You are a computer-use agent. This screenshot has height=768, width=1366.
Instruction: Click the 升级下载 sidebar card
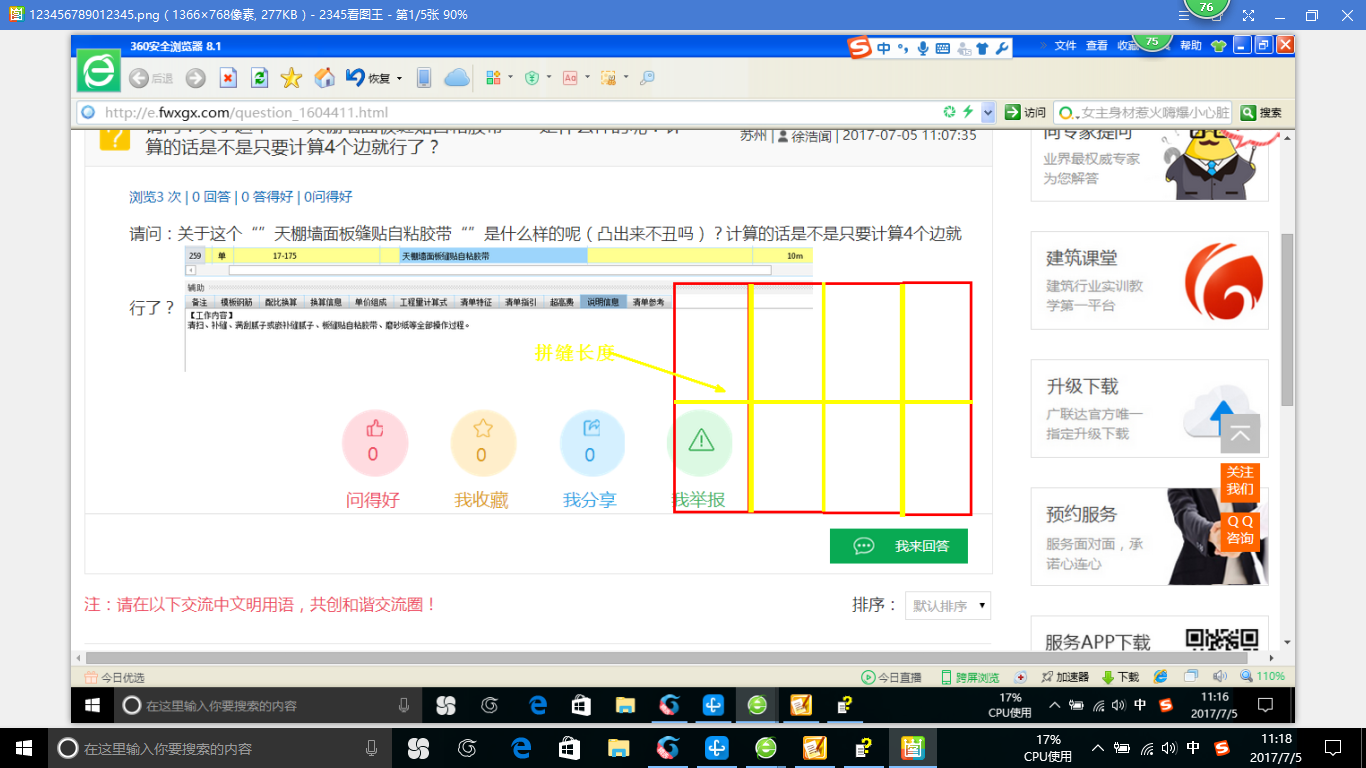coord(1149,408)
